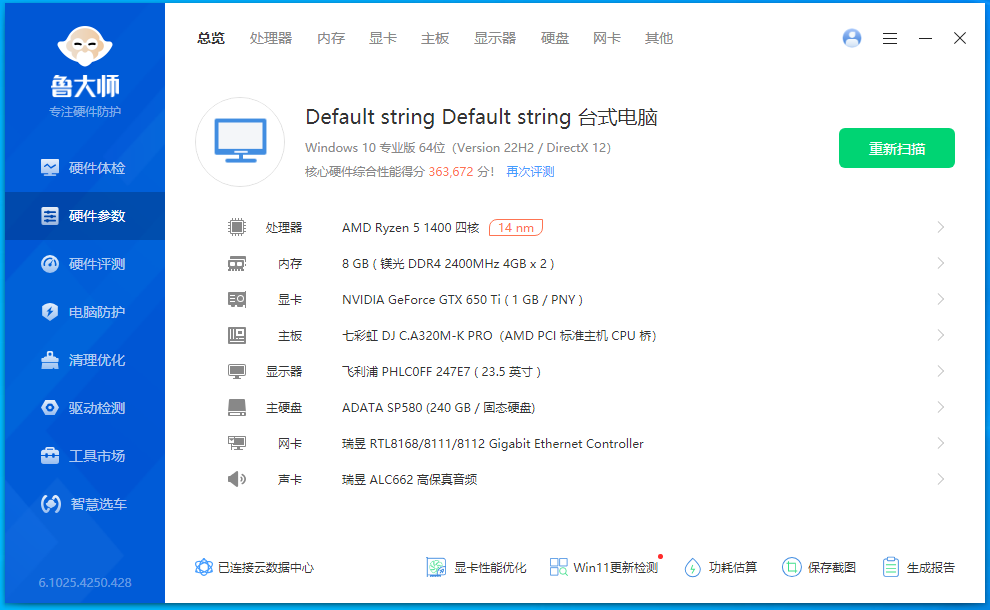Open 驱动检测 driver detection
This screenshot has height=610, width=990.
coord(84,408)
